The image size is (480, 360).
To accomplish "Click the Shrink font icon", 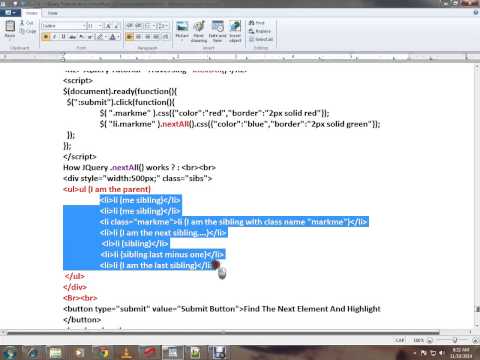I will click(116, 26).
